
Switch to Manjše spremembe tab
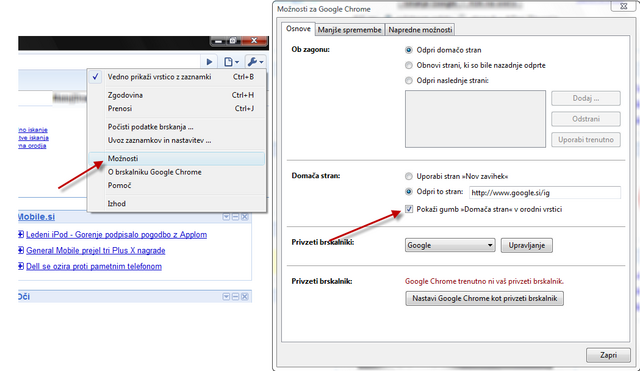pos(349,30)
